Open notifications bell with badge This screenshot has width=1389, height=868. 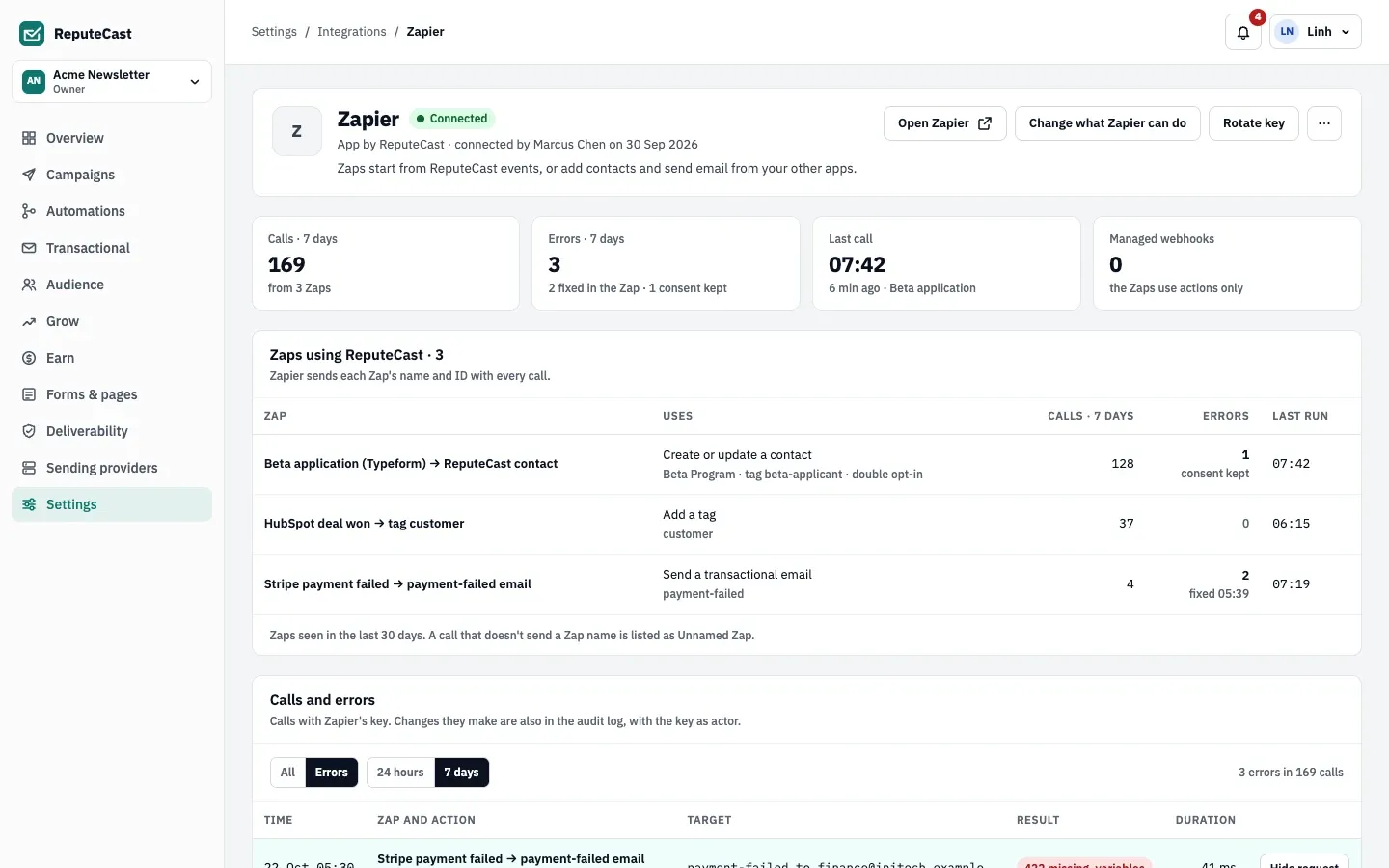1243,32
